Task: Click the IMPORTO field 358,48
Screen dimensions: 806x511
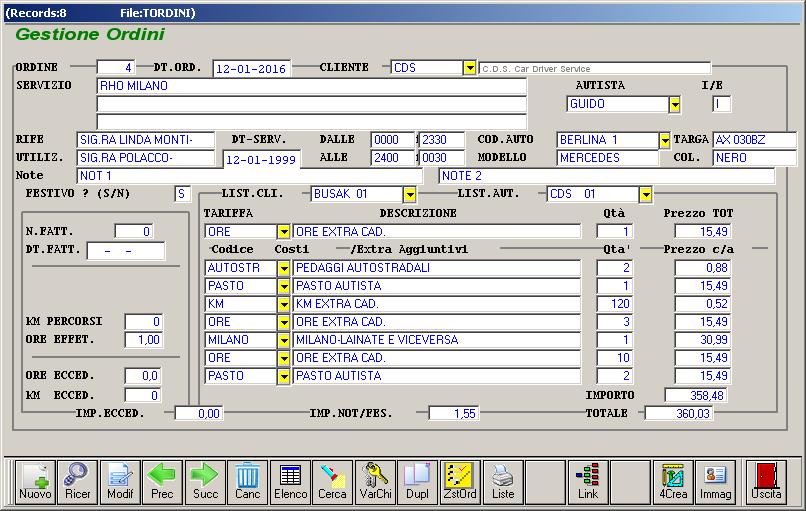Action: 696,395
